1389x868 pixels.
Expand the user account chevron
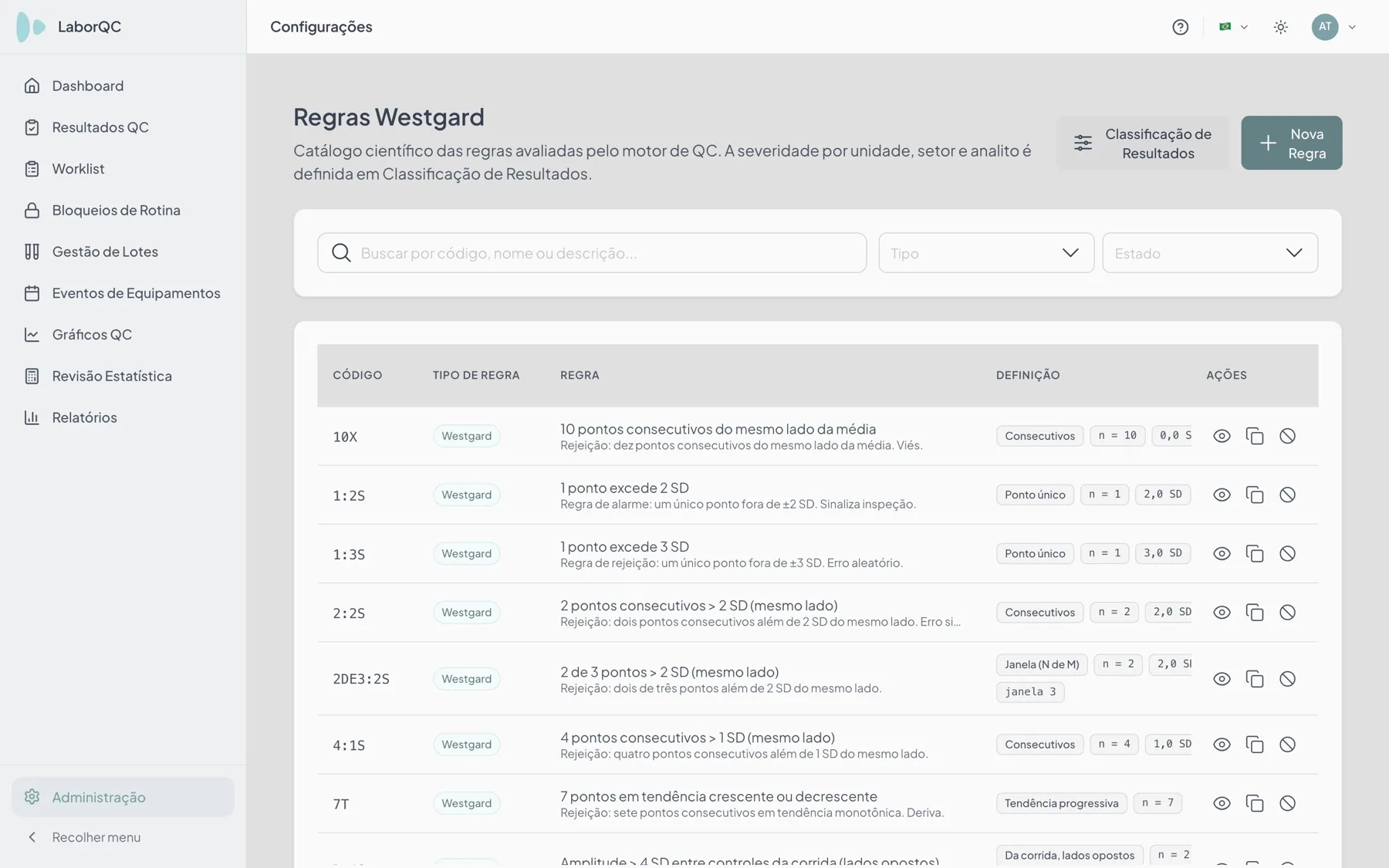tap(1352, 27)
